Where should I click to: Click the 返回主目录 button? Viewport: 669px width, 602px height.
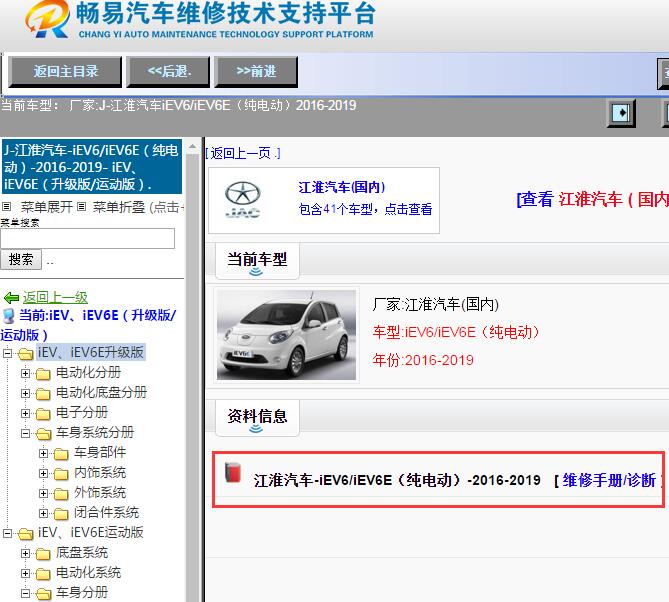[x=65, y=71]
